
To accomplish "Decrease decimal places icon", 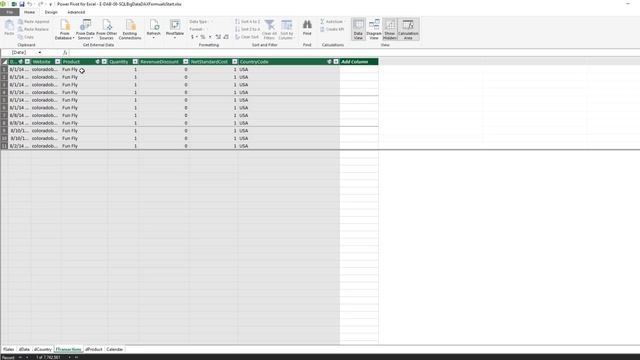I will 226,37.
